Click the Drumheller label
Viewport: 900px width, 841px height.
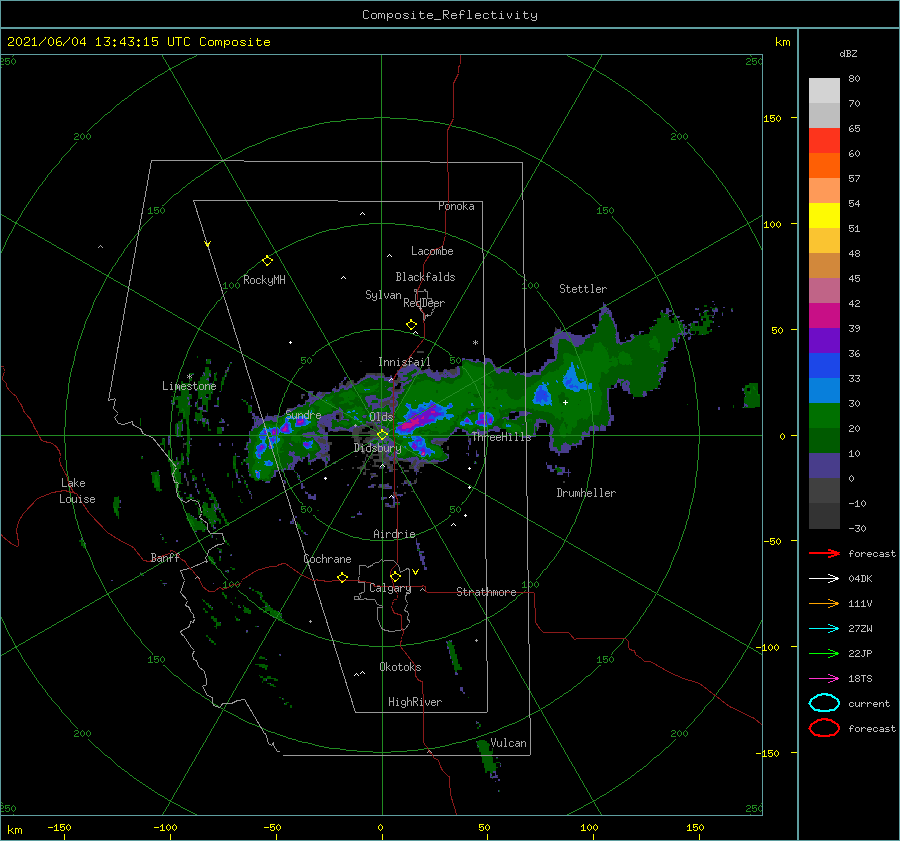point(586,493)
